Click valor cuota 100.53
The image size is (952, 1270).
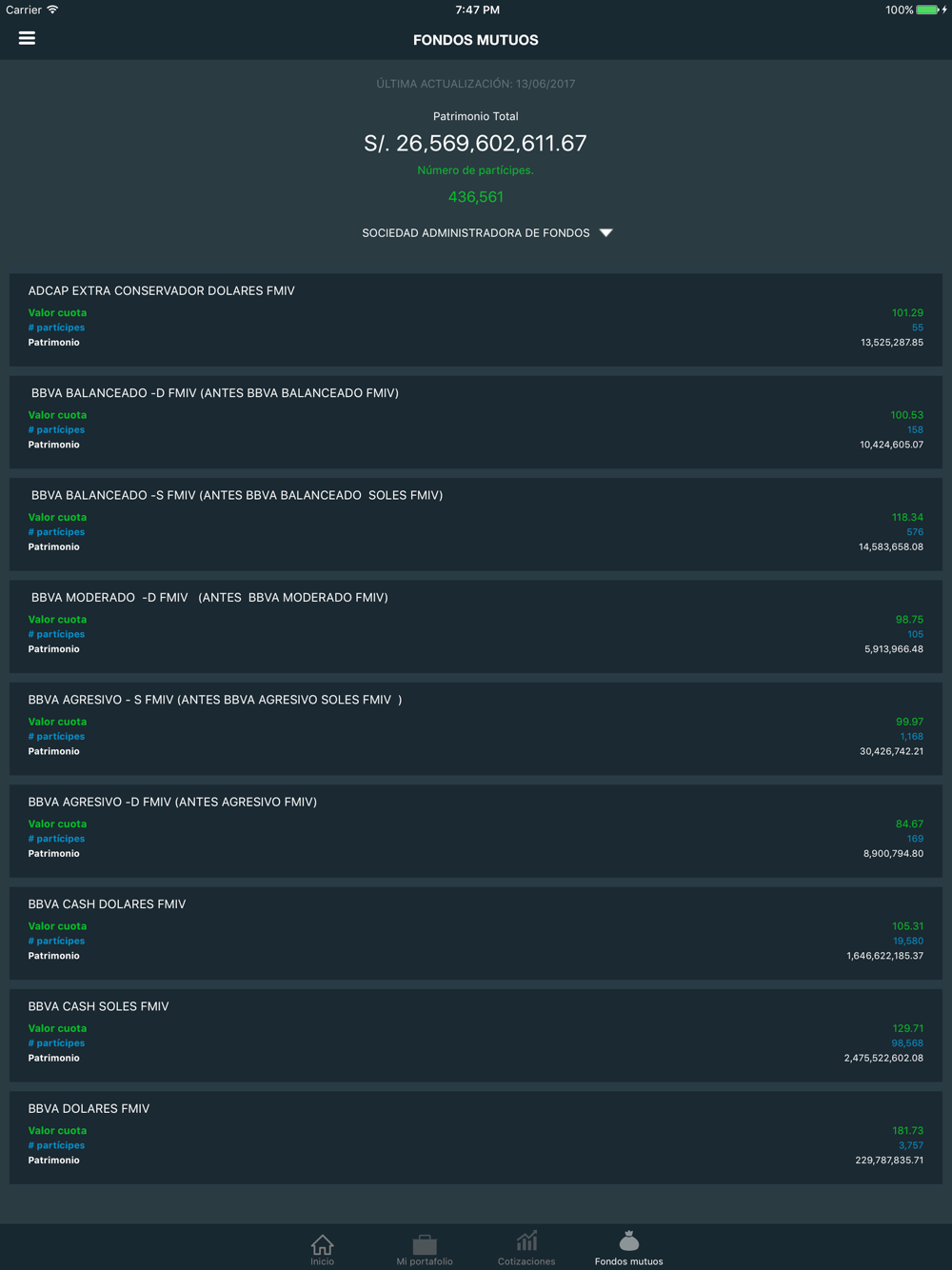pos(907,415)
